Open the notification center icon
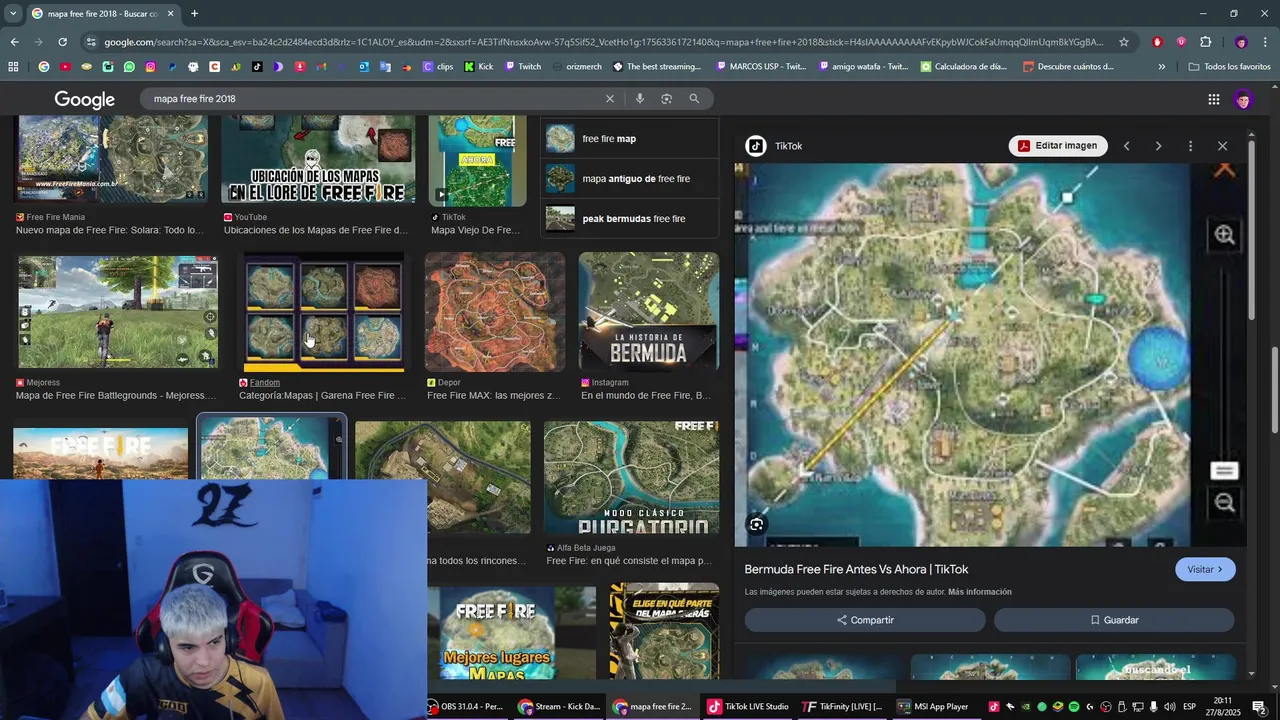1280x720 pixels. [1258, 707]
